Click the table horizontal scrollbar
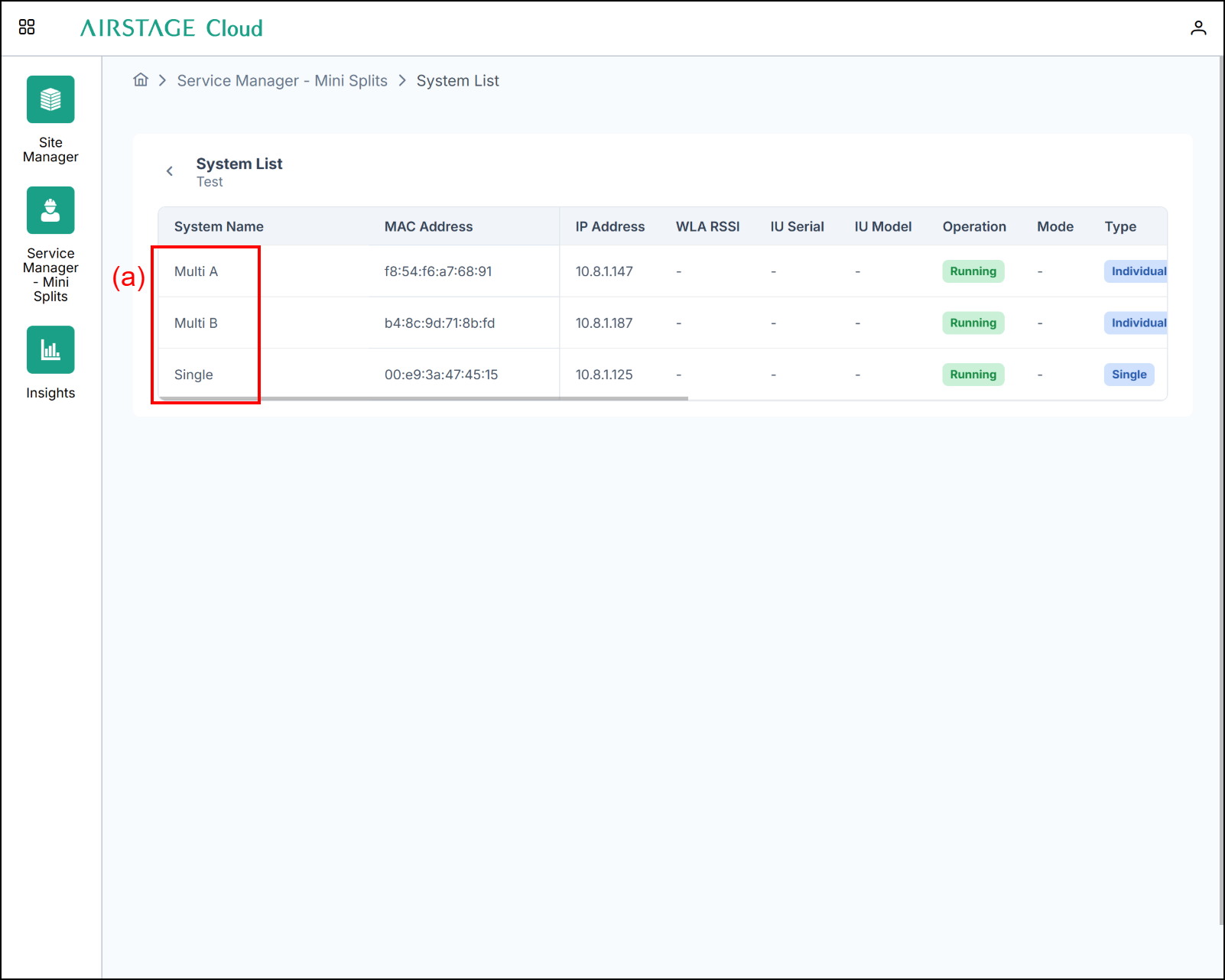1225x980 pixels. pos(424,398)
